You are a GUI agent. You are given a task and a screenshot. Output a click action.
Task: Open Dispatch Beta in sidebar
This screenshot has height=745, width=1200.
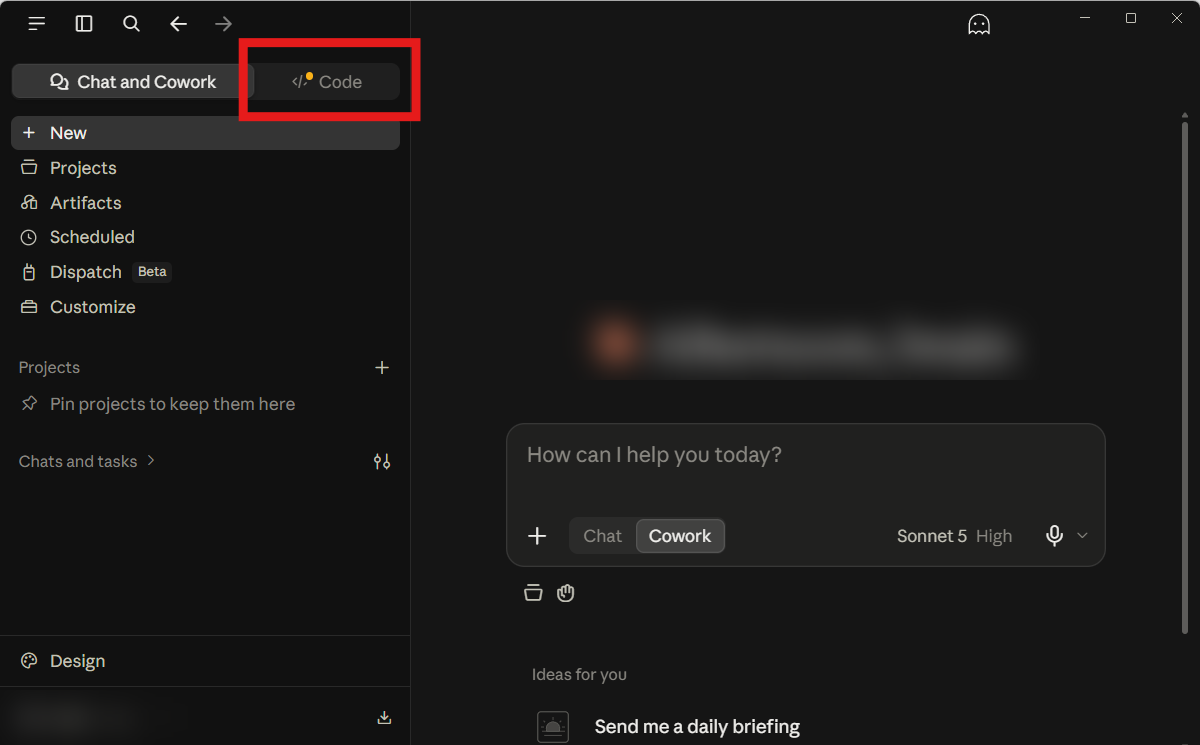pos(205,272)
